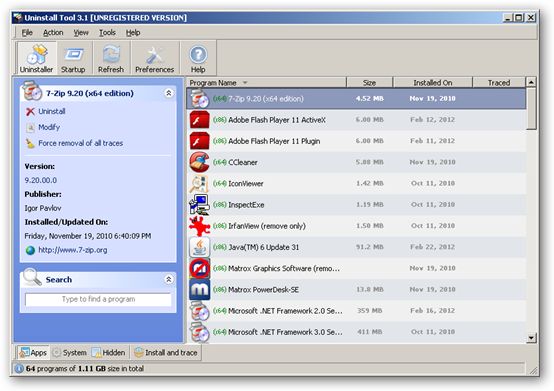The width and height of the screenshot is (554, 391).
Task: Select the IconViewer program name
Action: pos(246,183)
